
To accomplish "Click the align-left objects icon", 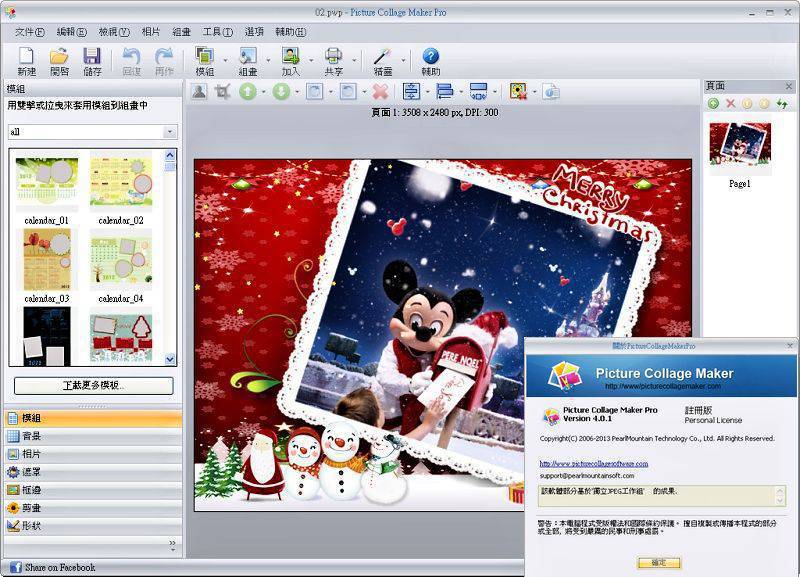I will coord(445,92).
